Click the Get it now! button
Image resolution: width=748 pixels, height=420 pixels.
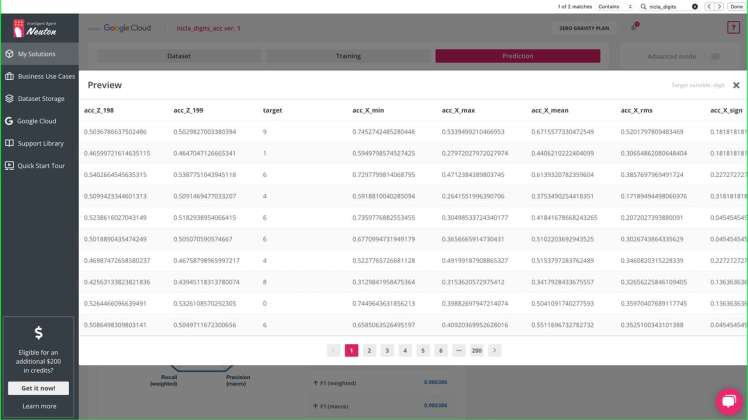click(x=38, y=388)
